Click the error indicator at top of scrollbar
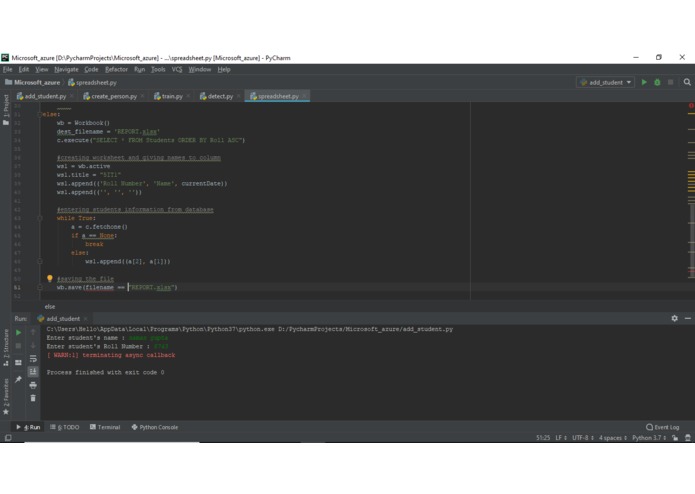 click(x=691, y=106)
